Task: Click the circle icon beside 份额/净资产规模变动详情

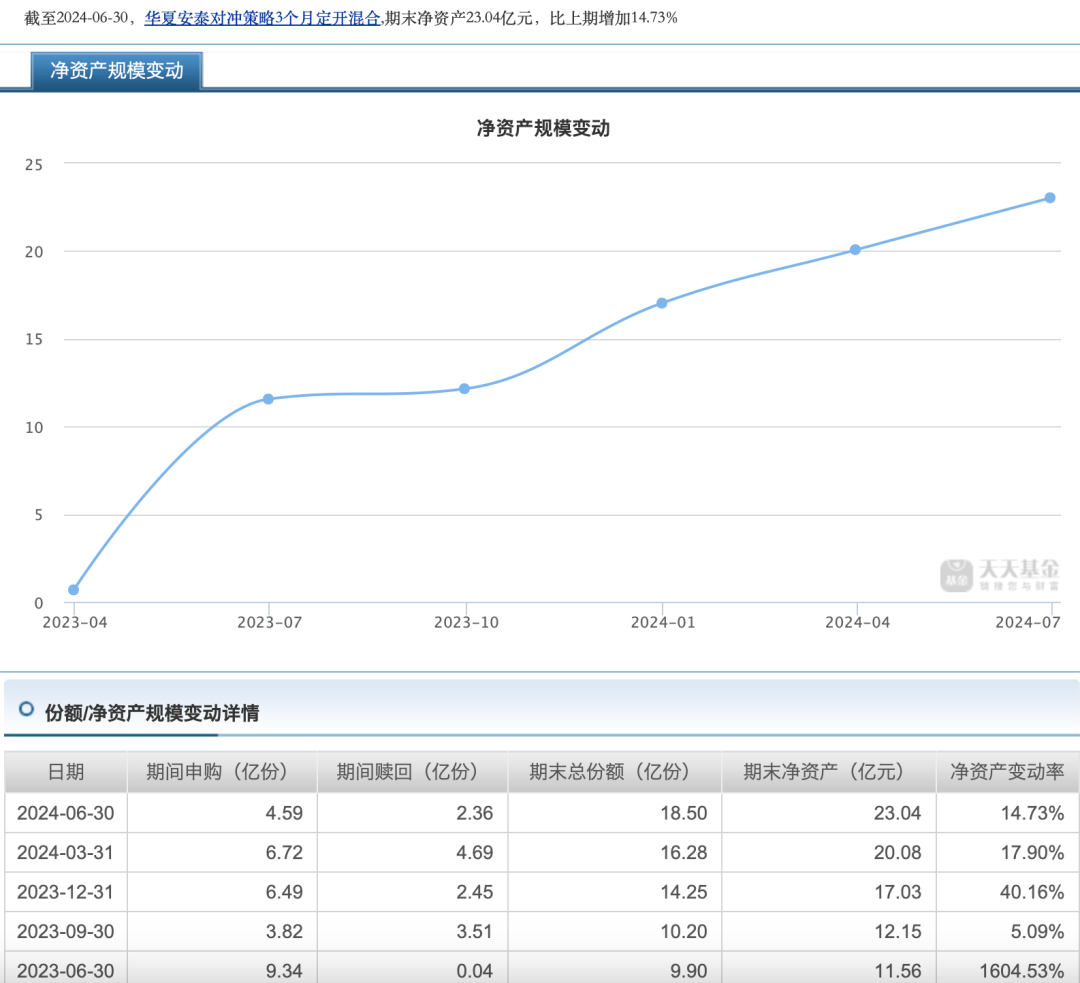Action: (27, 709)
